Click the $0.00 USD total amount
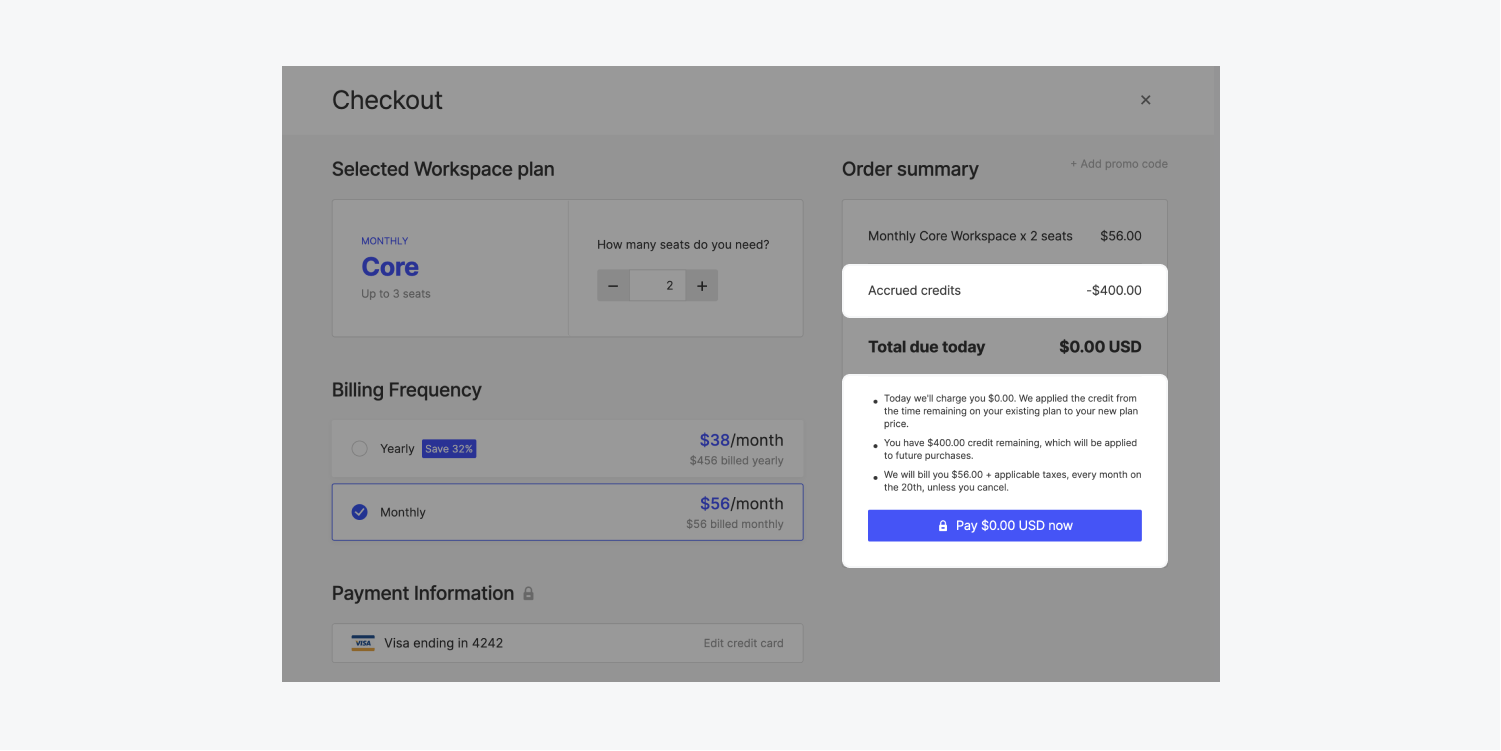The image size is (1501, 751). tap(1100, 347)
